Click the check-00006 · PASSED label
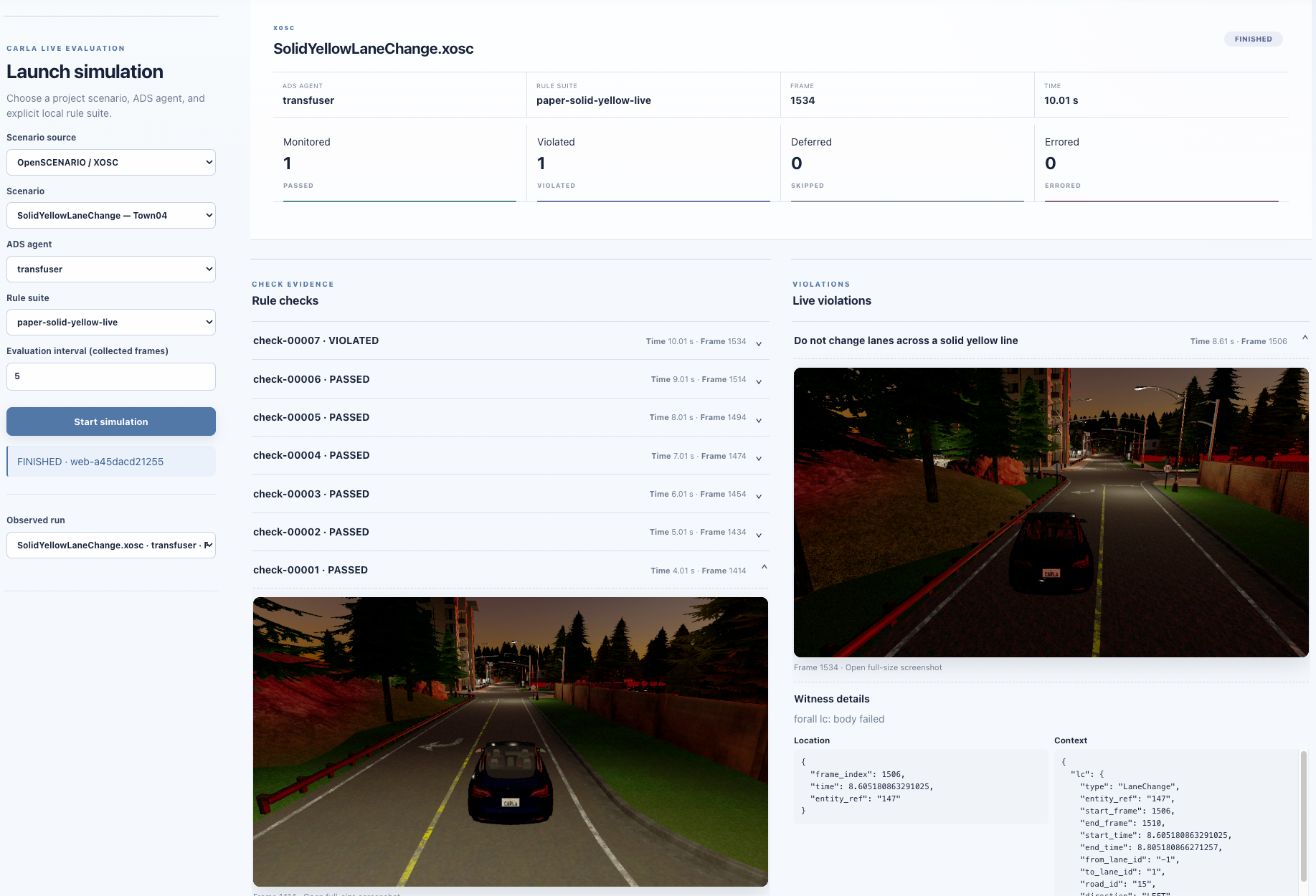The image size is (1316, 896). tap(311, 379)
